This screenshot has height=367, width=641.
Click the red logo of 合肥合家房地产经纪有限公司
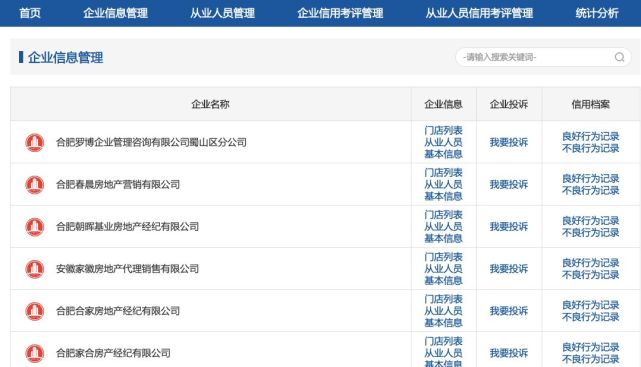pyautogui.click(x=35, y=311)
